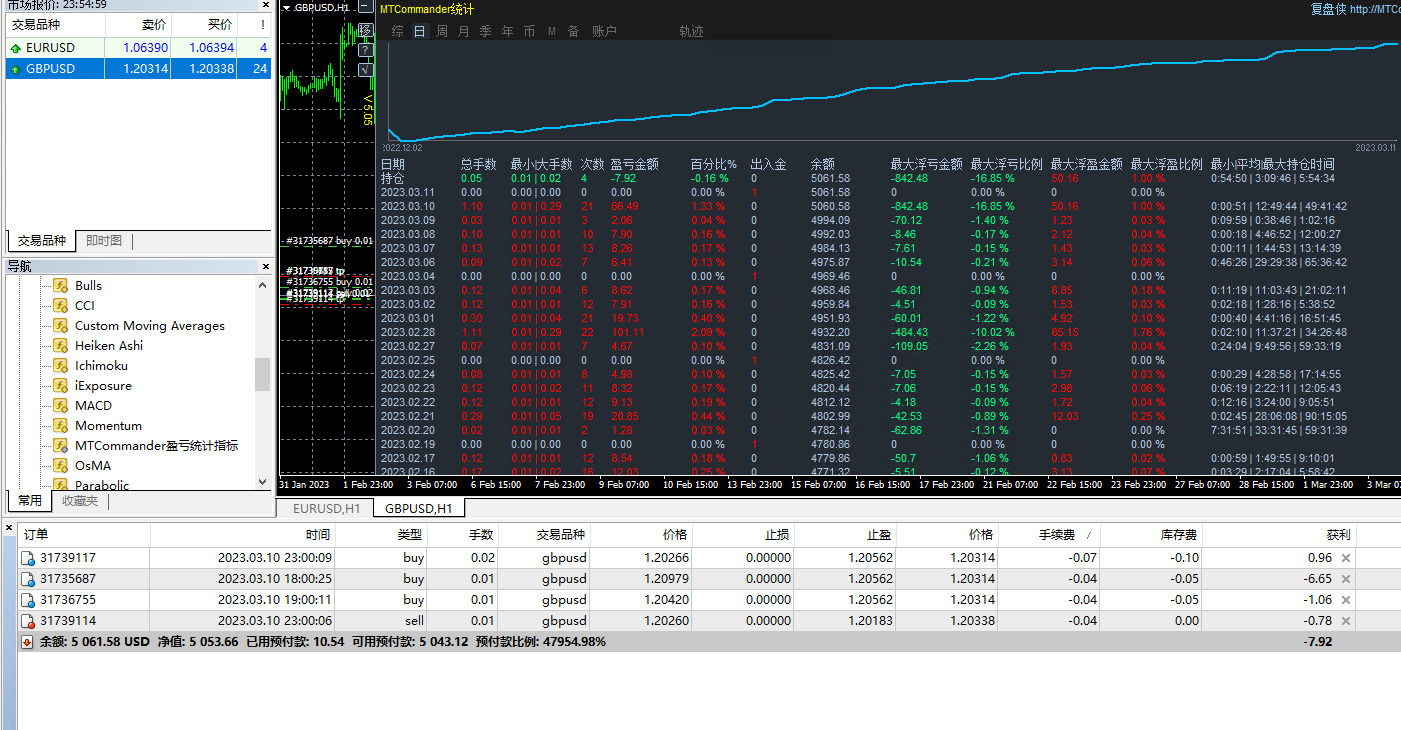The image size is (1401, 730).
Task: Click the order icon for ticket 31735687
Action: pyautogui.click(x=28, y=579)
